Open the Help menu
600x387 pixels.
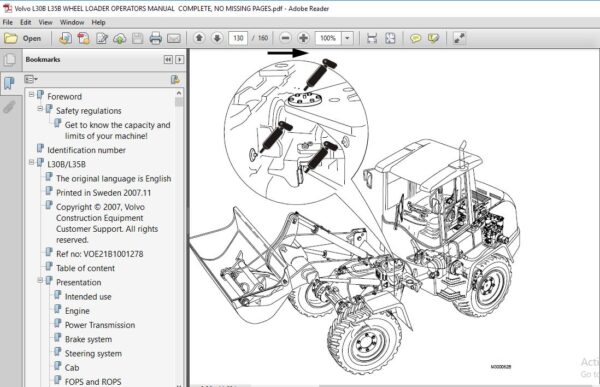pos(98,22)
